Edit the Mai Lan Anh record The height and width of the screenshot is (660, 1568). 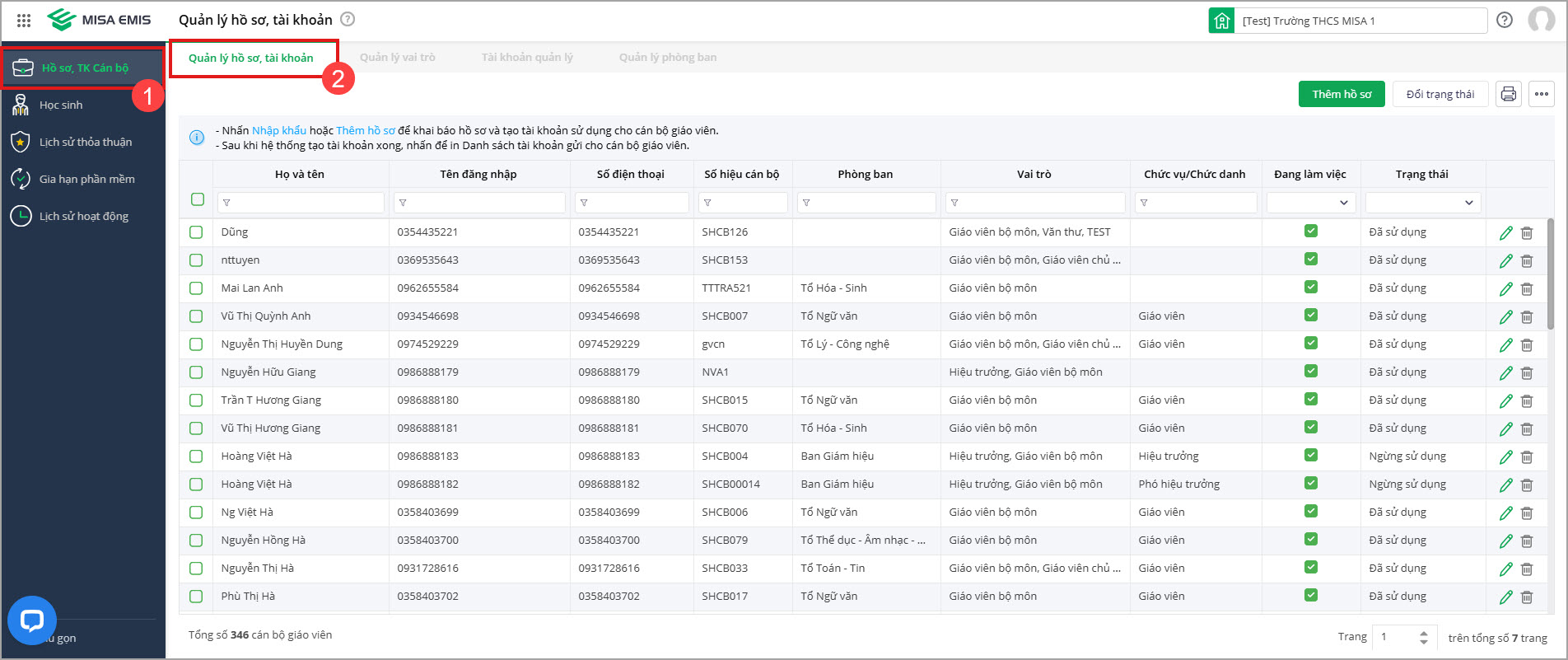point(1505,288)
